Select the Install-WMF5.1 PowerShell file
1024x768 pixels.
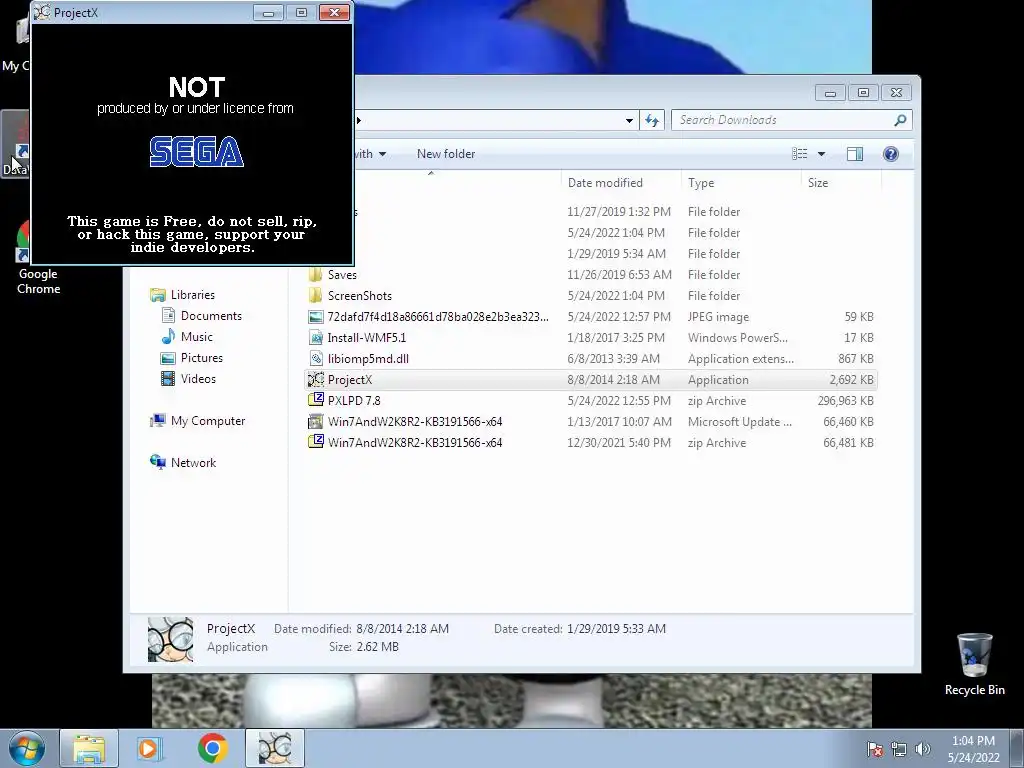[x=591, y=338]
